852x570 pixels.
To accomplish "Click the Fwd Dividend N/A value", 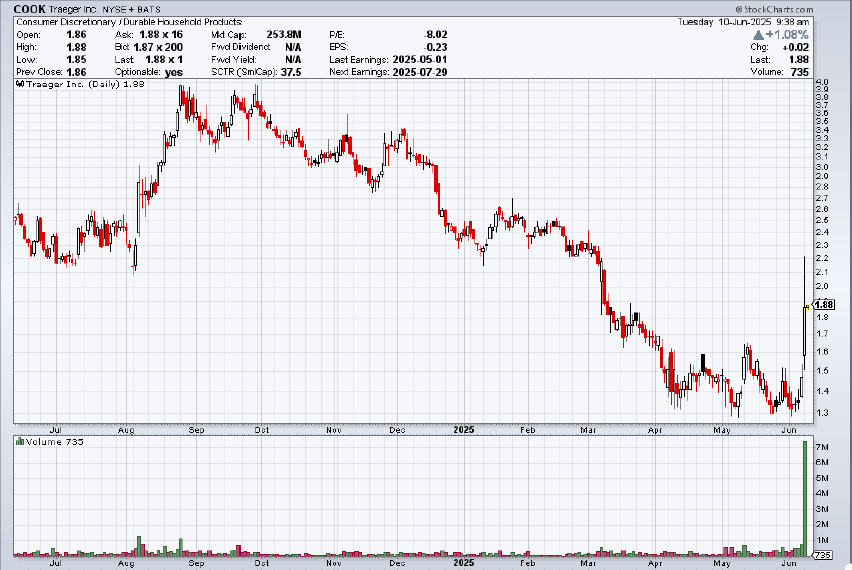I will [293, 47].
